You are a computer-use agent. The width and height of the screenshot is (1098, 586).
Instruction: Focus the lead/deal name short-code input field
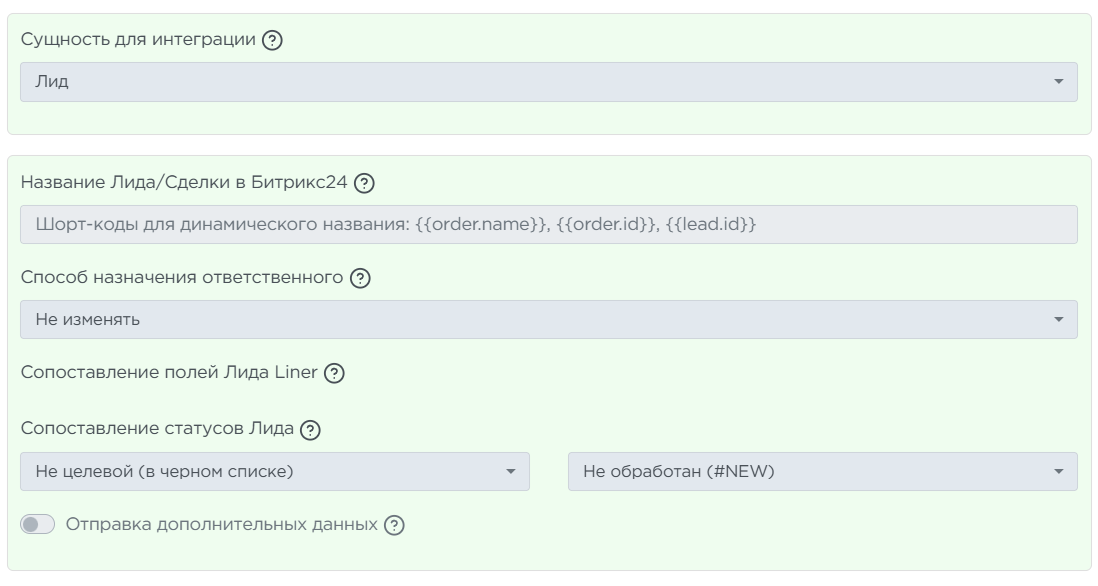pyautogui.click(x=548, y=225)
